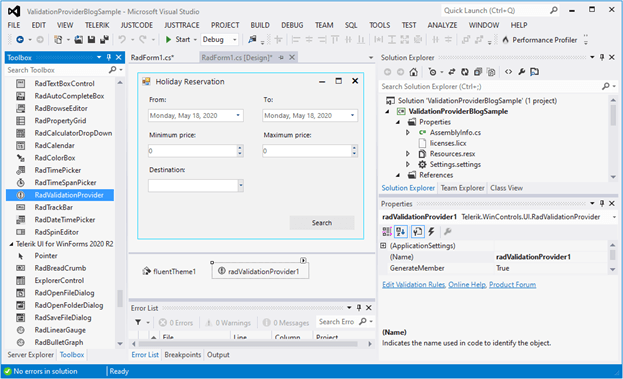Click the Edit Validation Rules link
This screenshot has width=623, height=379.
414,284
